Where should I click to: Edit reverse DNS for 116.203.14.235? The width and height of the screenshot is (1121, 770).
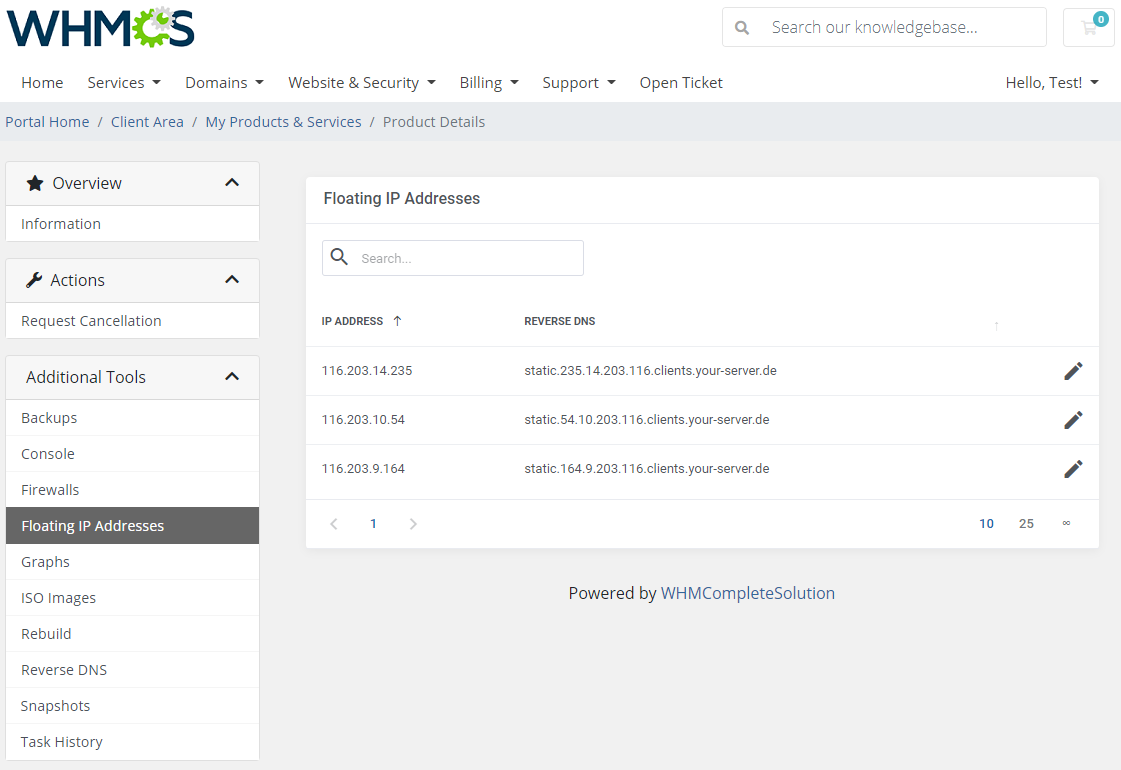pos(1073,371)
